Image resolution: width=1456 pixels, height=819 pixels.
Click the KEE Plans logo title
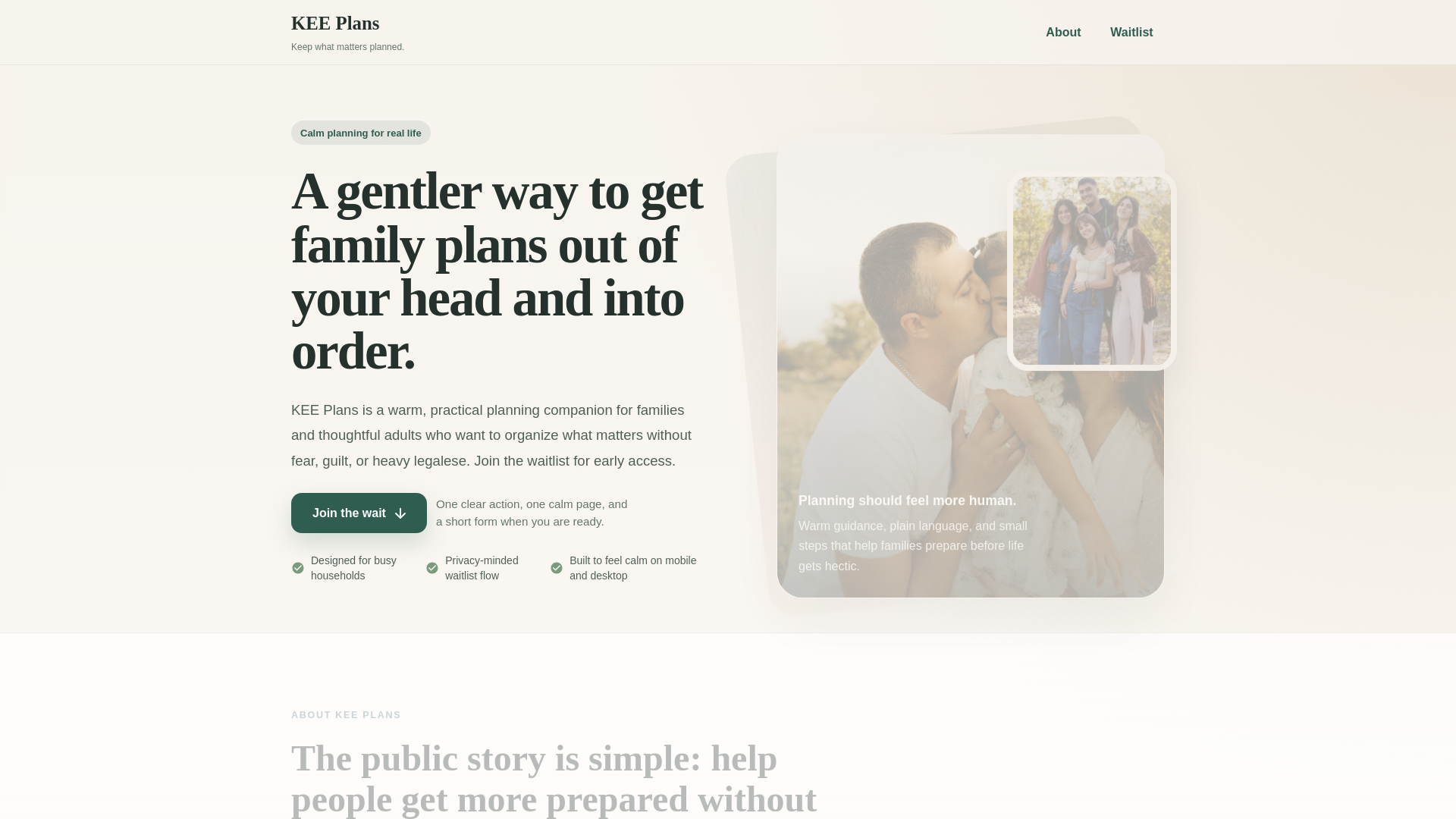[335, 24]
